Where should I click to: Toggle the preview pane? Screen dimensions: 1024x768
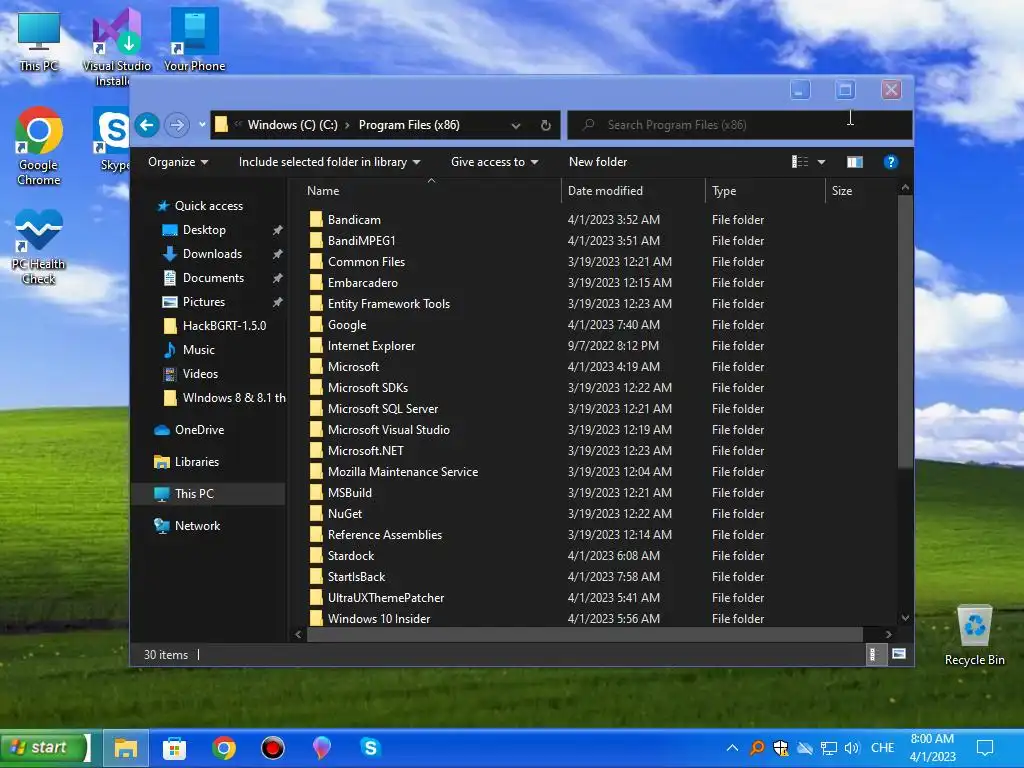[x=855, y=162]
